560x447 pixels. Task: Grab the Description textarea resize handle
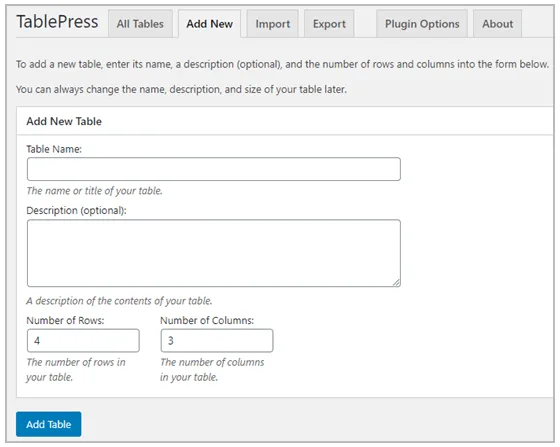click(396, 283)
